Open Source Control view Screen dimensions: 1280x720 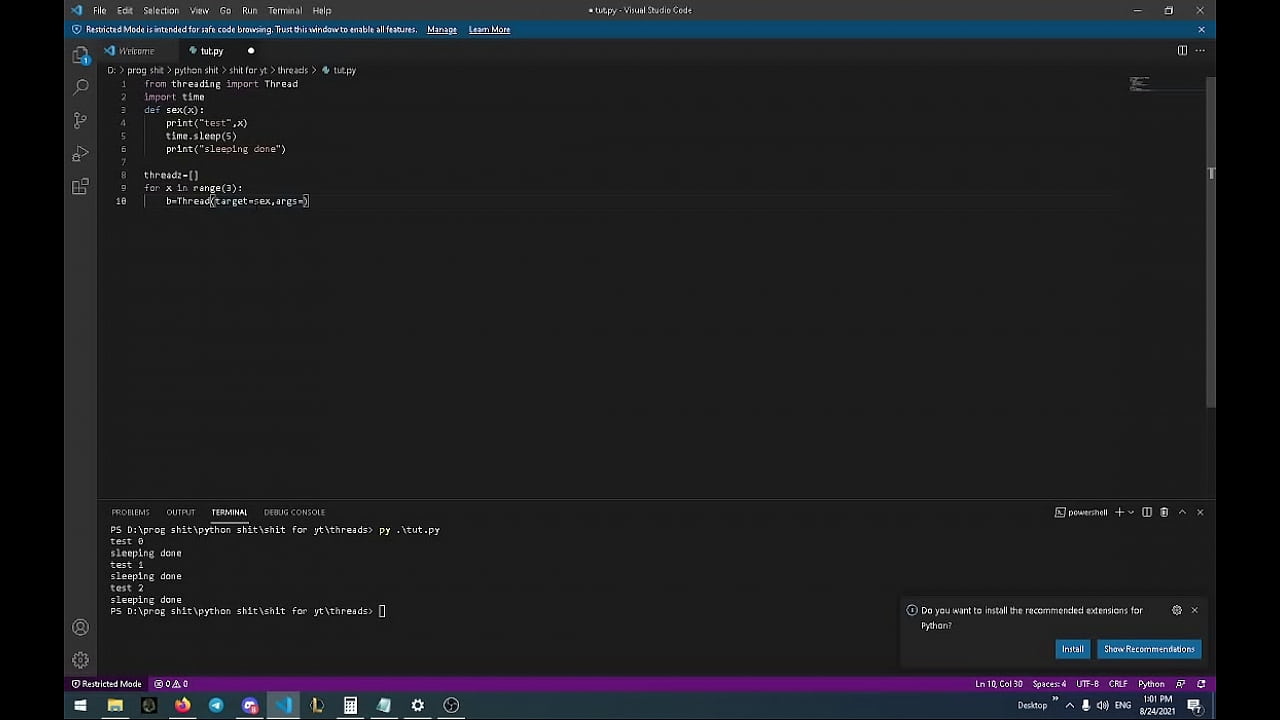(x=81, y=121)
